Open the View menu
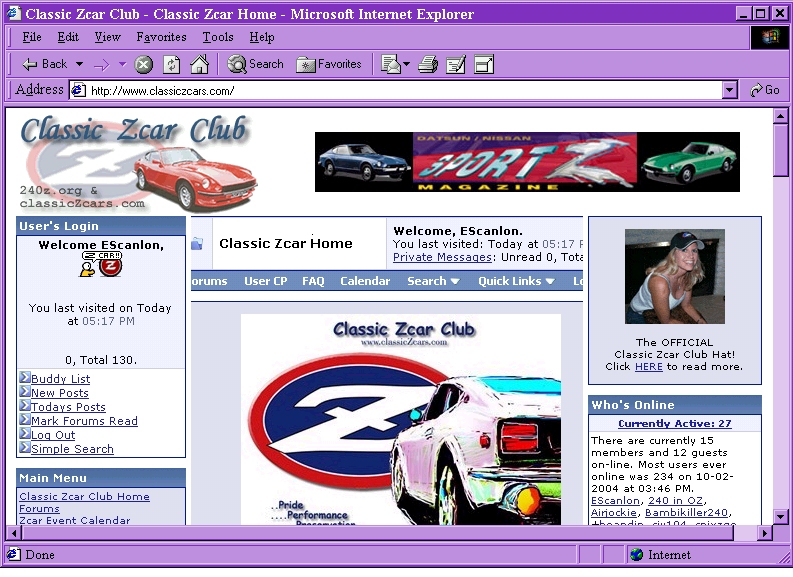This screenshot has height=577, width=793. 107,37
